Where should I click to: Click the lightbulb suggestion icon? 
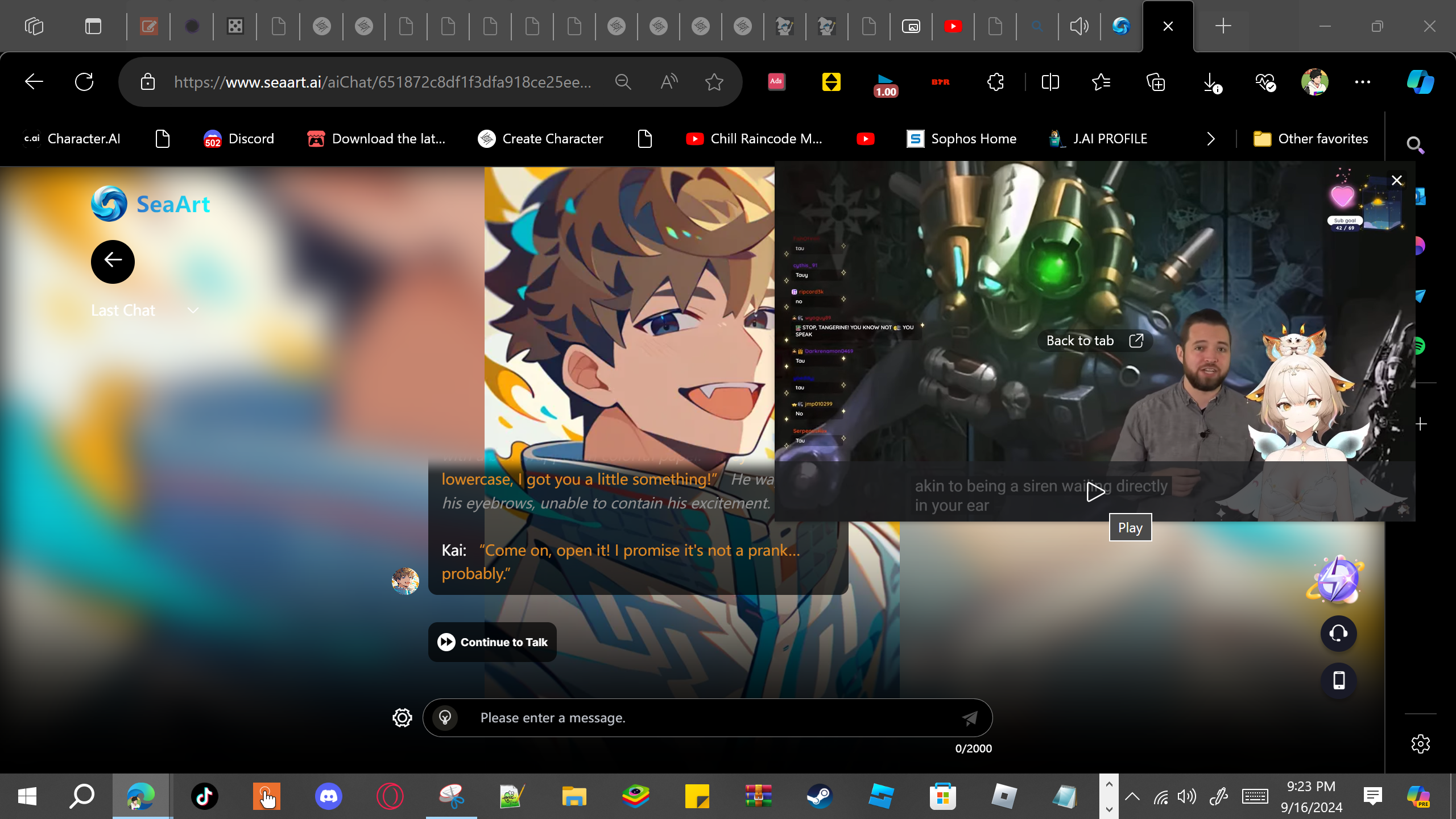click(x=445, y=718)
